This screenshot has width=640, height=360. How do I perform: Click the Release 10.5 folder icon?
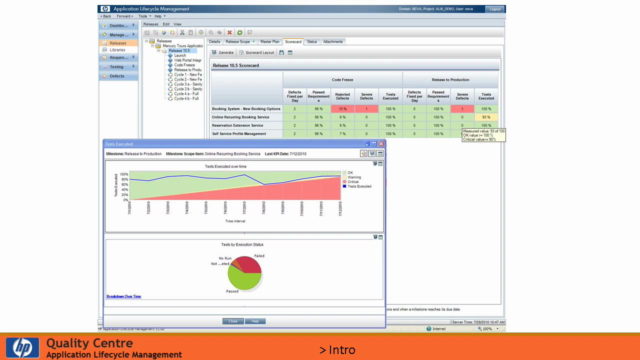point(164,51)
